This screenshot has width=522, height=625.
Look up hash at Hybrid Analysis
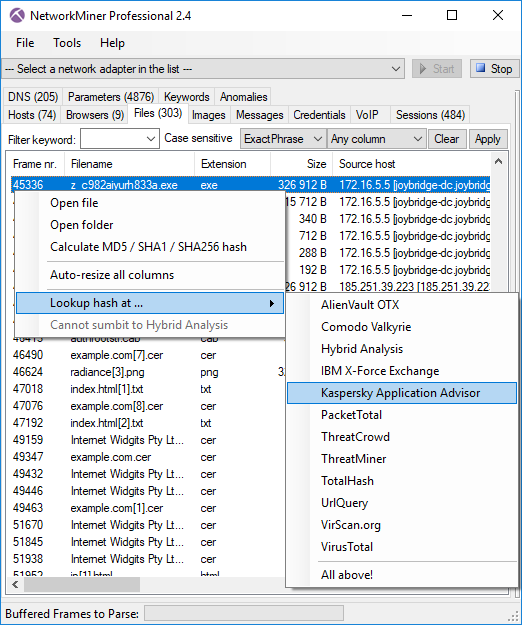pos(402,349)
